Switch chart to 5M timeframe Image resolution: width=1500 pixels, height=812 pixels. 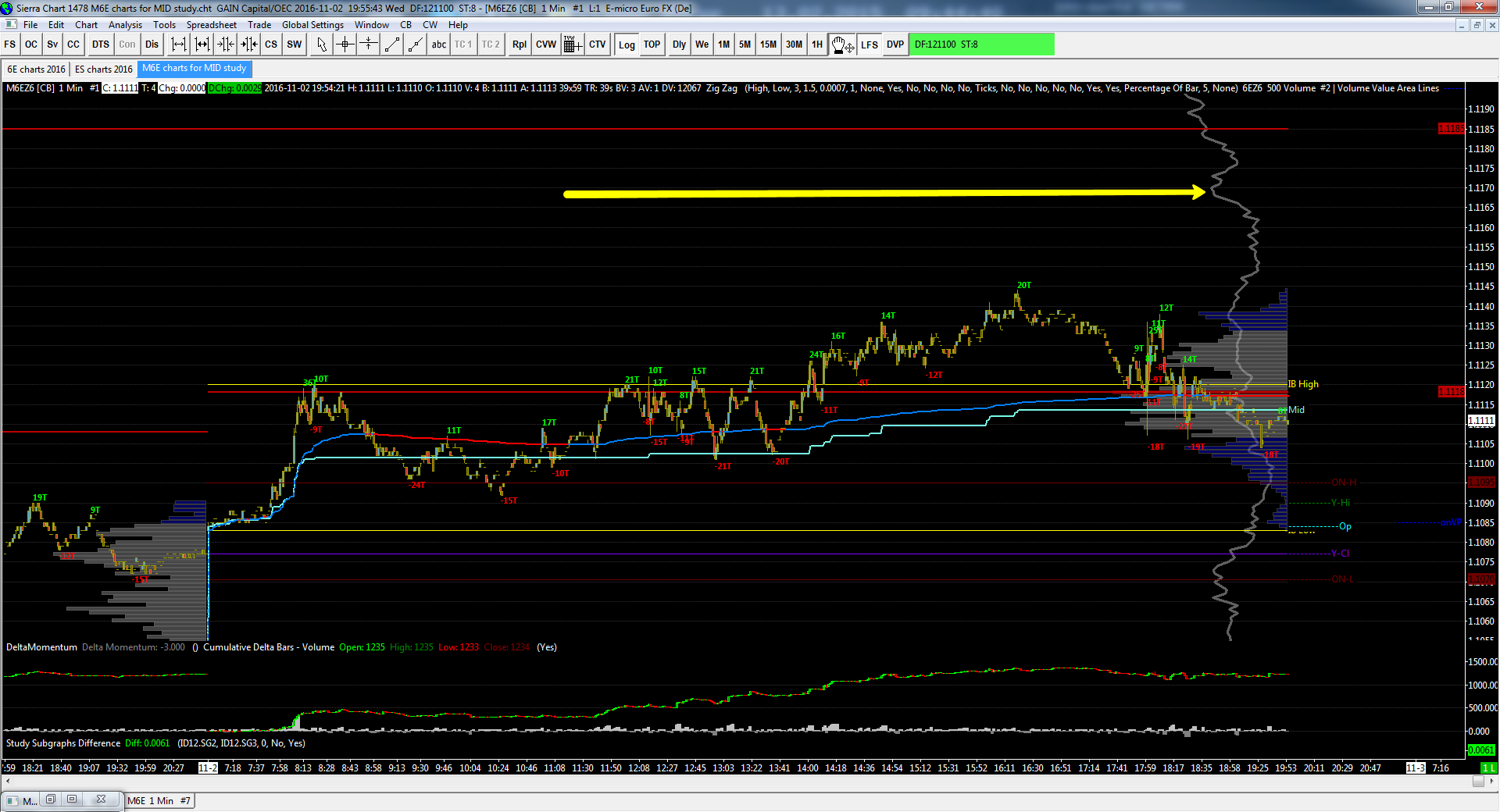click(745, 45)
